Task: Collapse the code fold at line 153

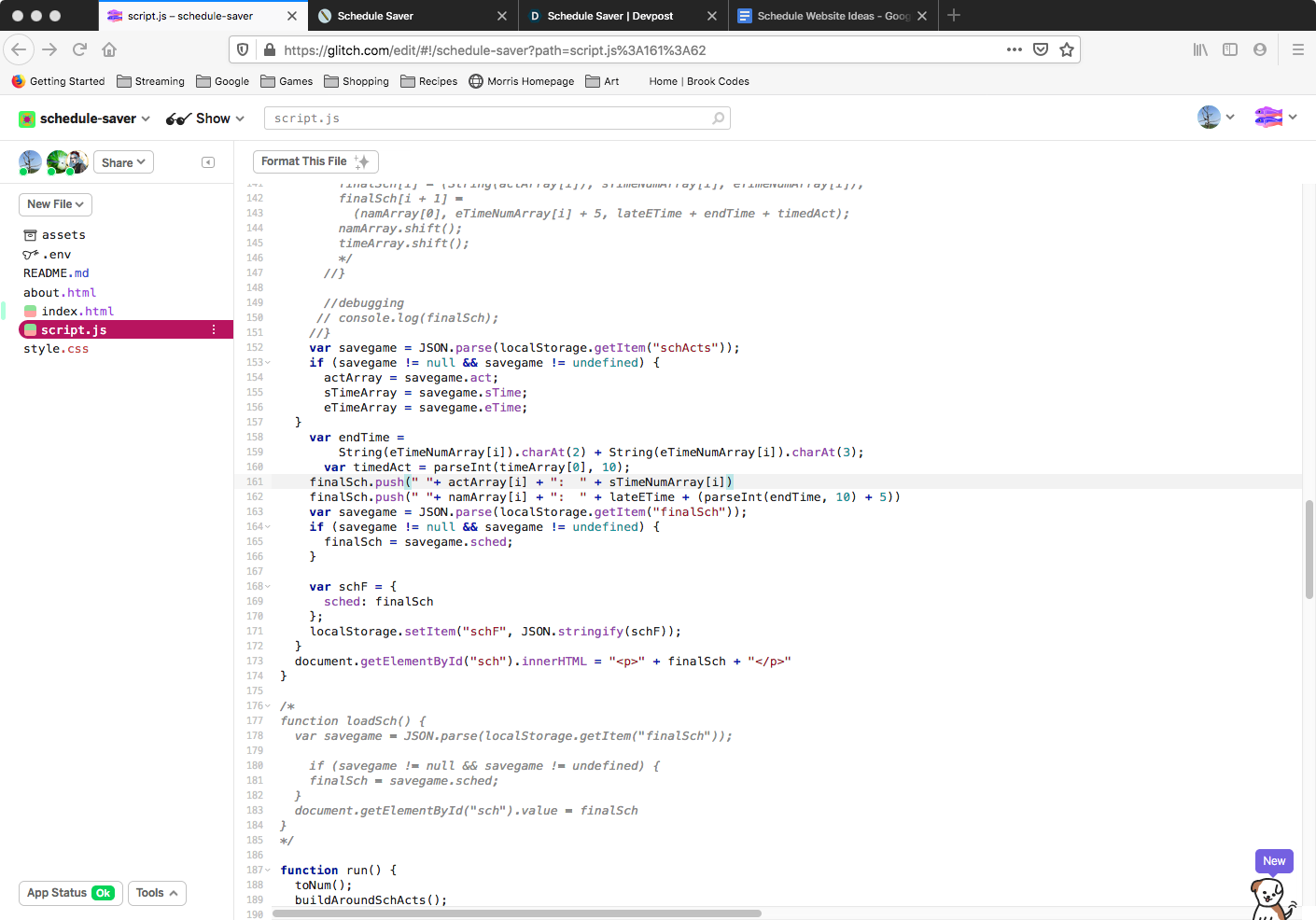Action: [268, 363]
